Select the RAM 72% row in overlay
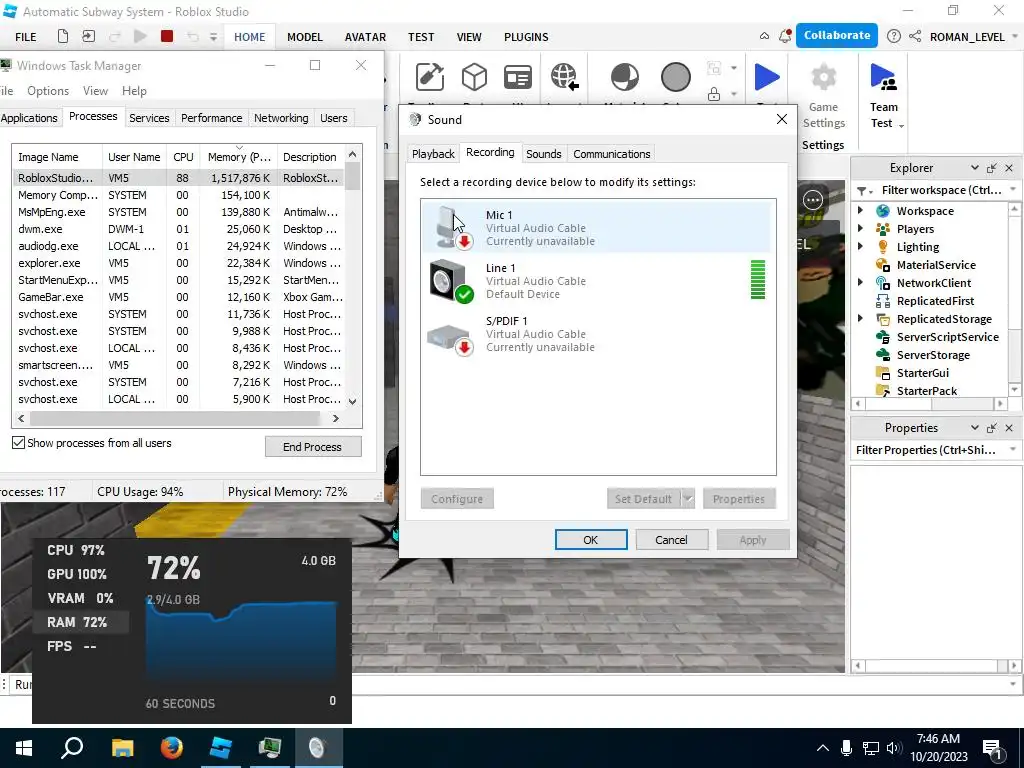Viewport: 1024px width, 768px height. [82, 622]
